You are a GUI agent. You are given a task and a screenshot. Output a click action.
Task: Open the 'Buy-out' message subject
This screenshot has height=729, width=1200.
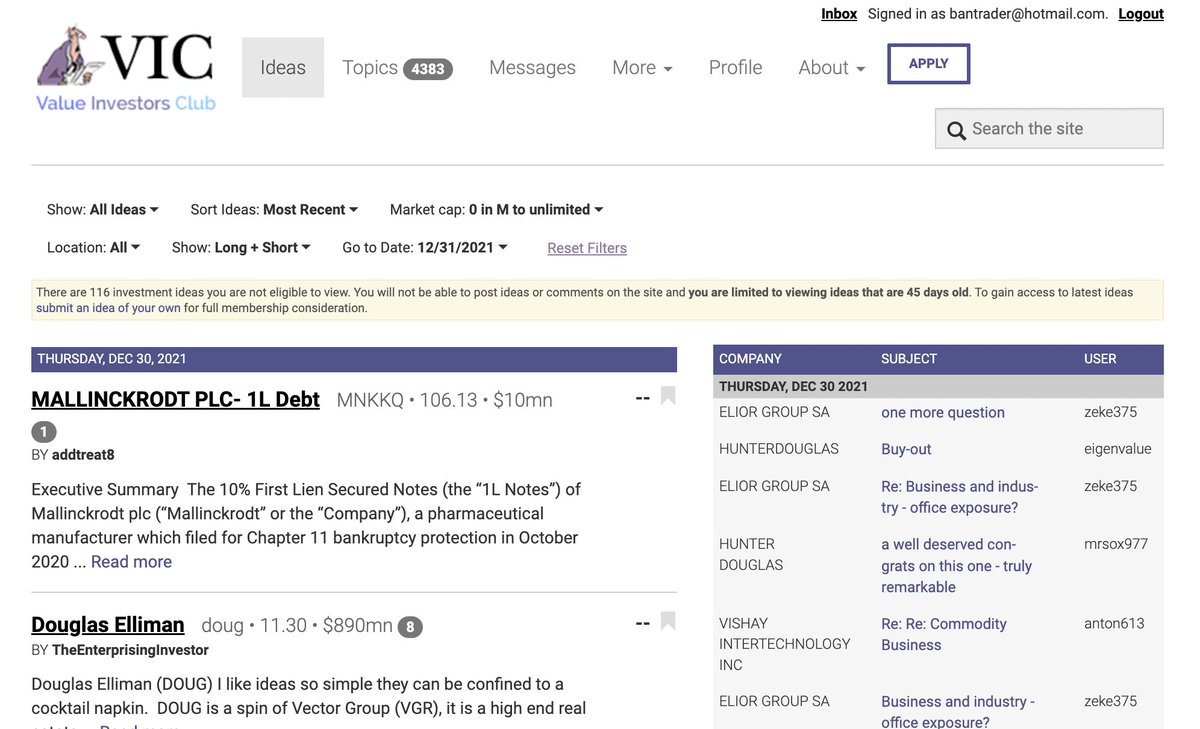pos(906,449)
